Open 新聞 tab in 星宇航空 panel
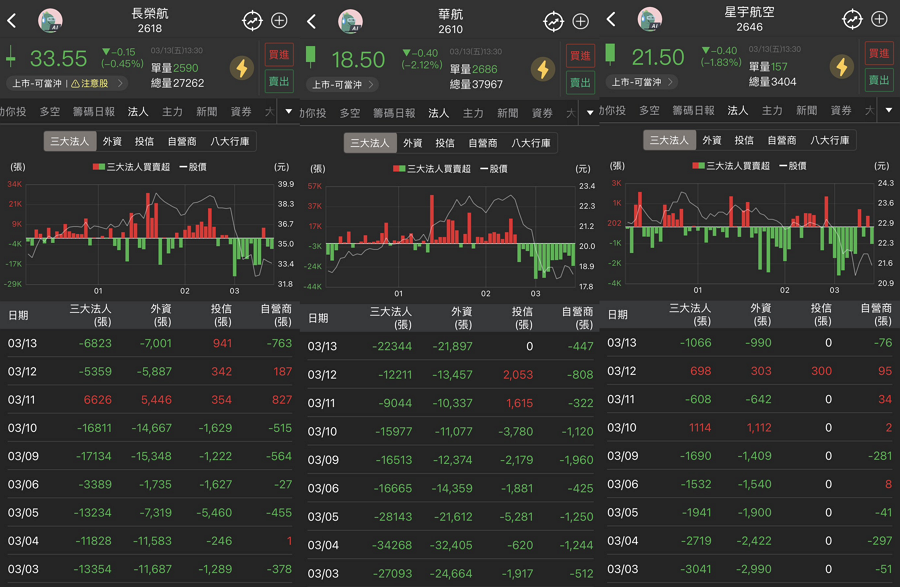 tap(806, 110)
